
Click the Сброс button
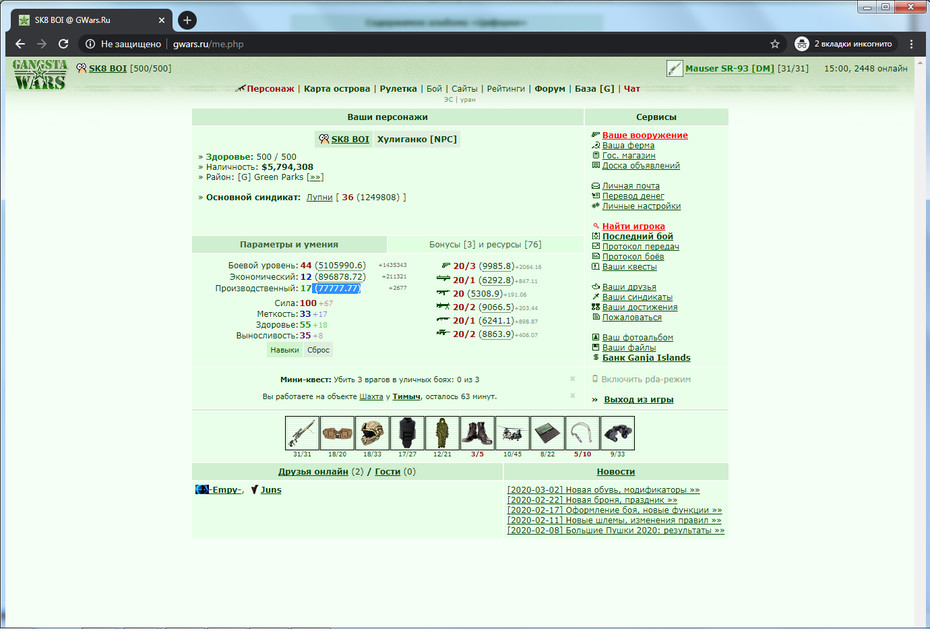tap(318, 350)
